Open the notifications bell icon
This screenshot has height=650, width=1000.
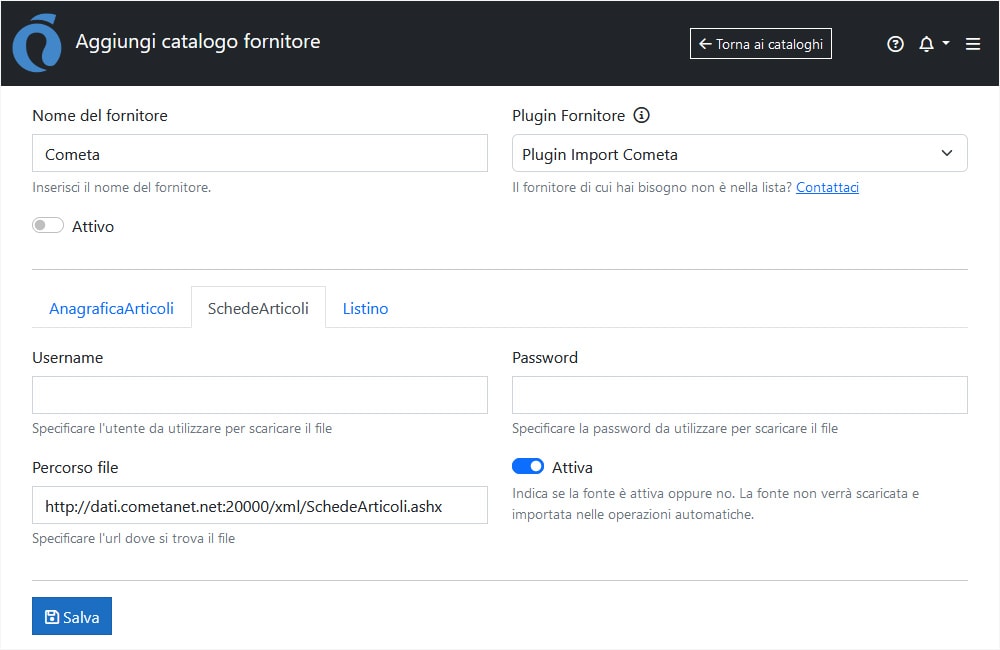[926, 44]
